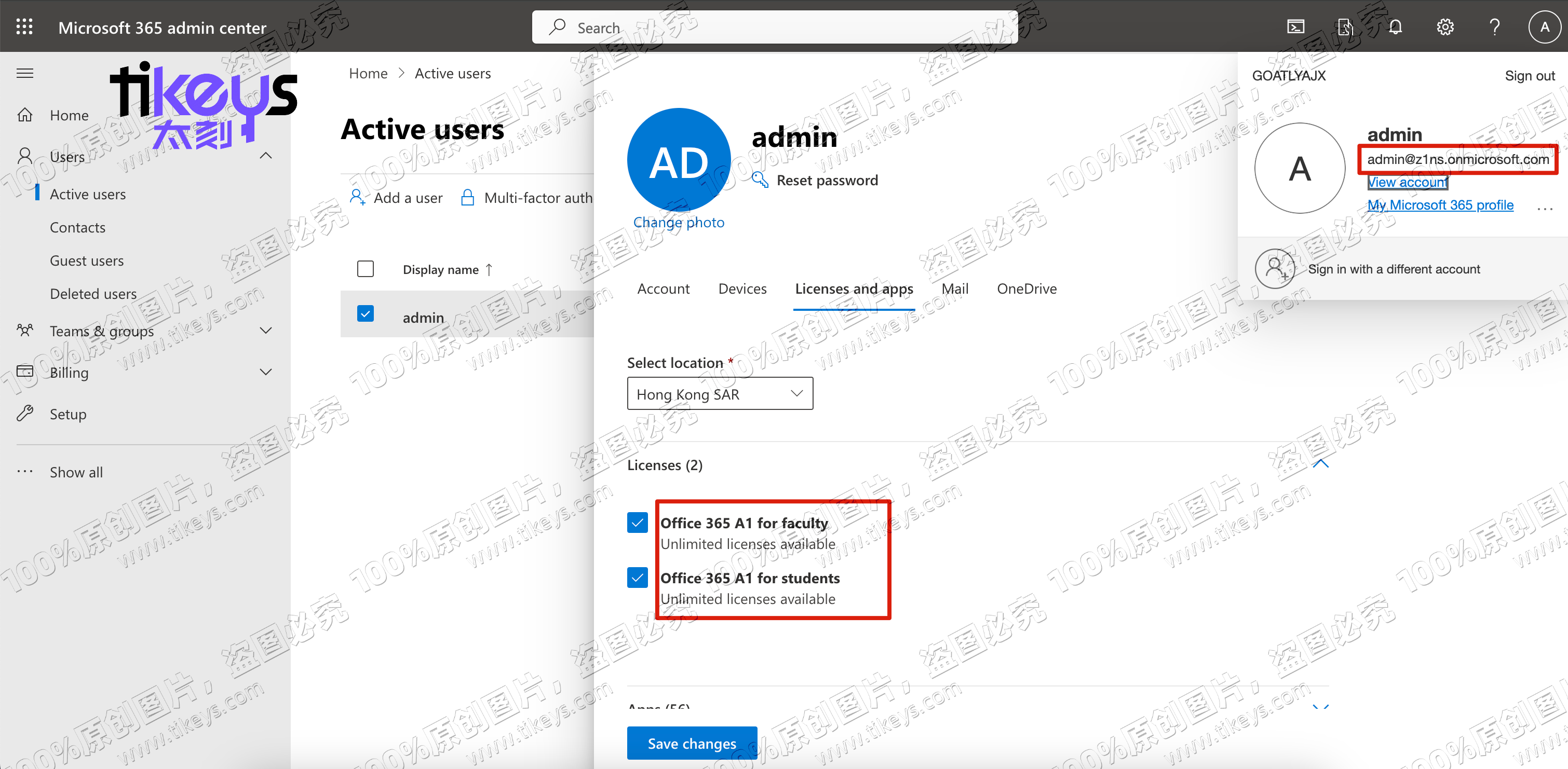
Task: Uncheck Office 365 A1 for faculty license
Action: pyautogui.click(x=637, y=523)
